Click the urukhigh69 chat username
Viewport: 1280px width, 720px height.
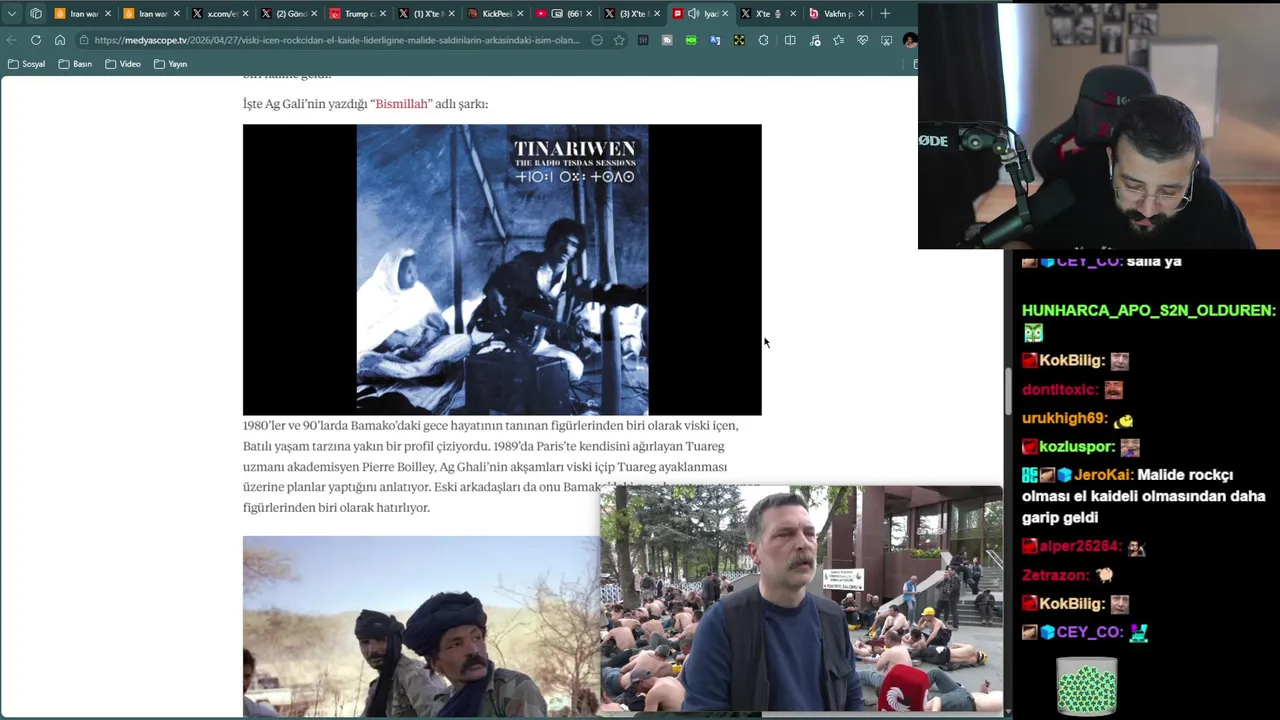[x=1064, y=419]
